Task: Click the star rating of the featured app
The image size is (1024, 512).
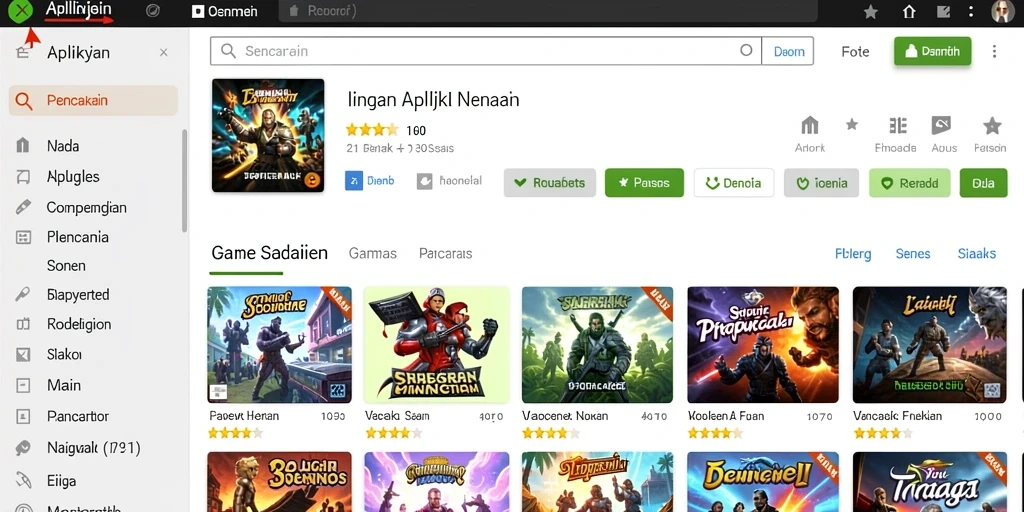Action: tap(372, 129)
